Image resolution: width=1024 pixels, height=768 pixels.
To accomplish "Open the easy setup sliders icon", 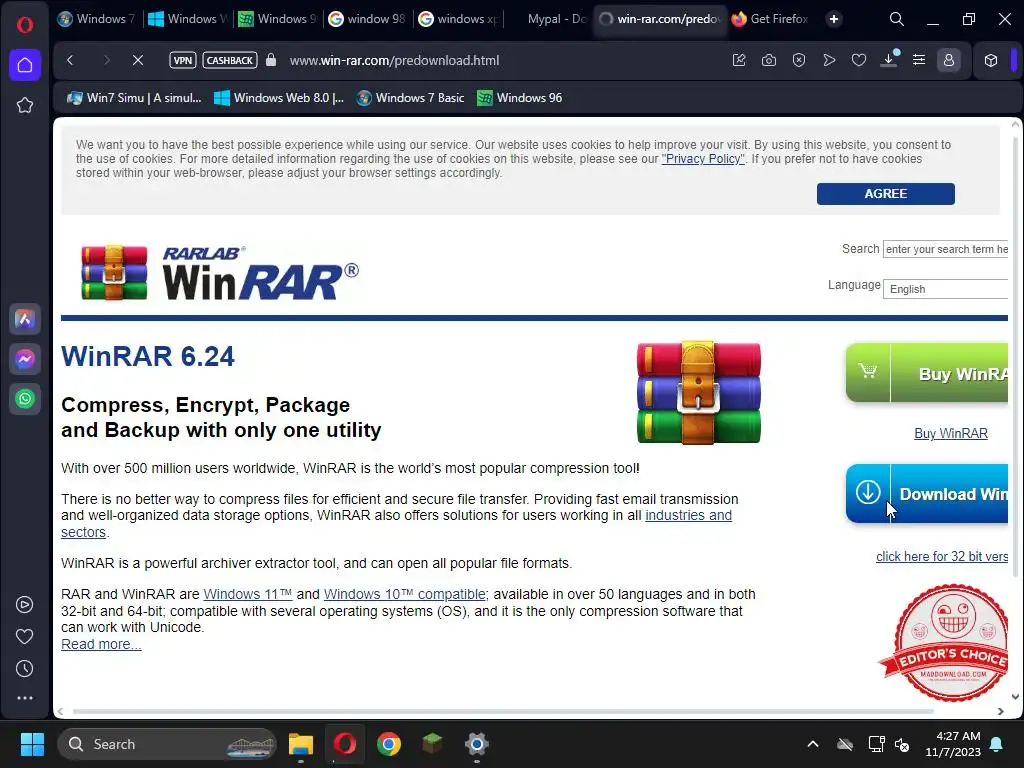I will tap(919, 60).
